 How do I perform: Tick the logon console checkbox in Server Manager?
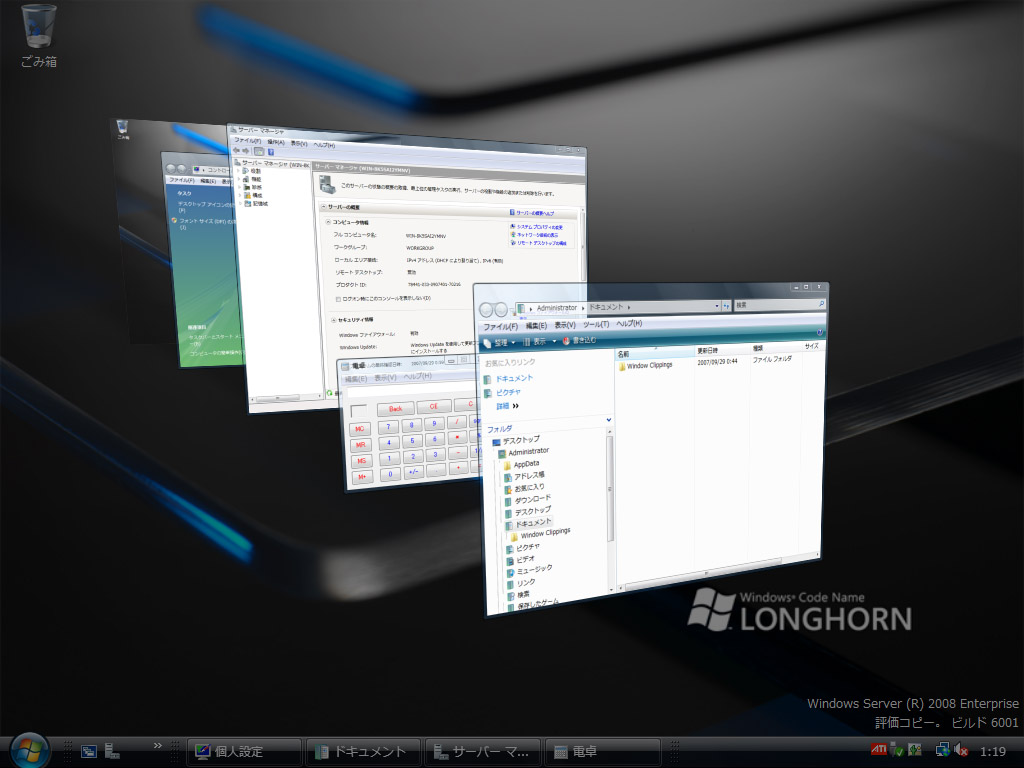tap(338, 299)
